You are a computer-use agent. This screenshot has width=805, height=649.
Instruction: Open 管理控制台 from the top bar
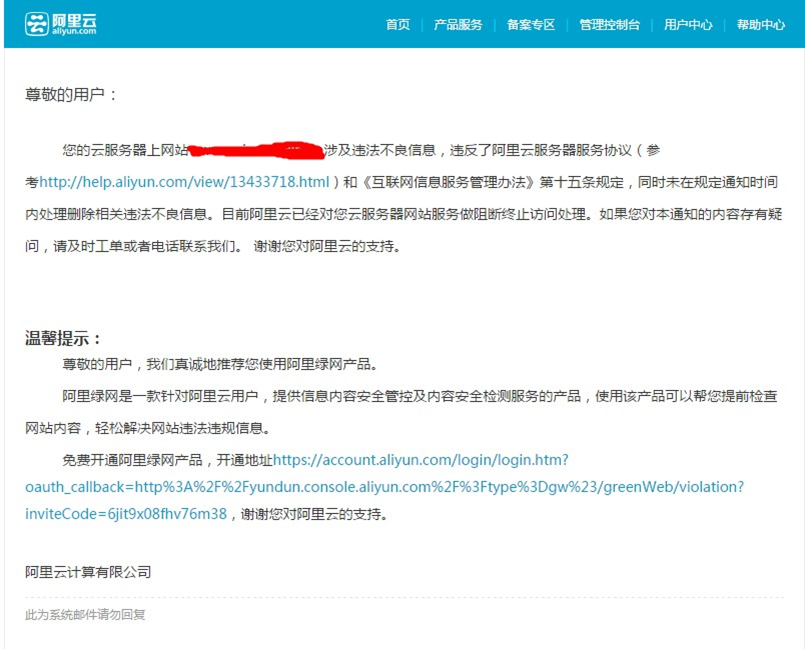click(609, 25)
